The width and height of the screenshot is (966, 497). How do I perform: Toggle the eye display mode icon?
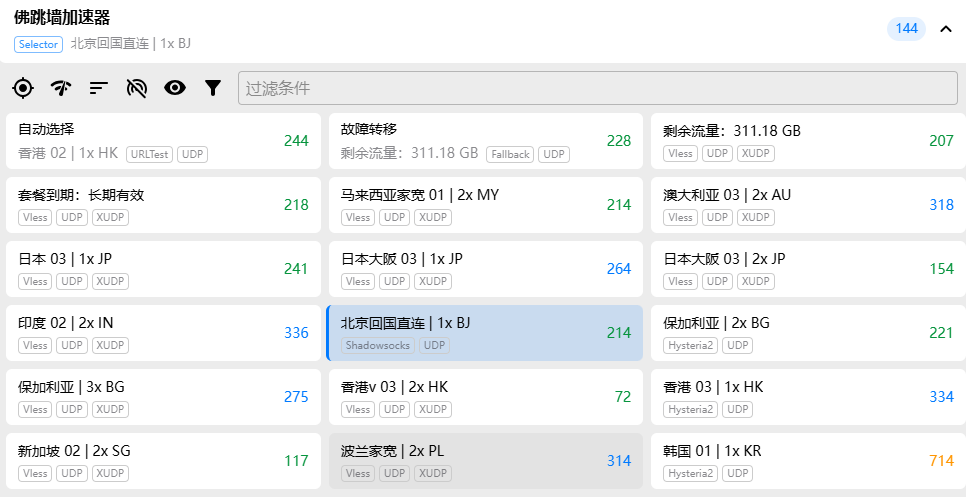(175, 88)
